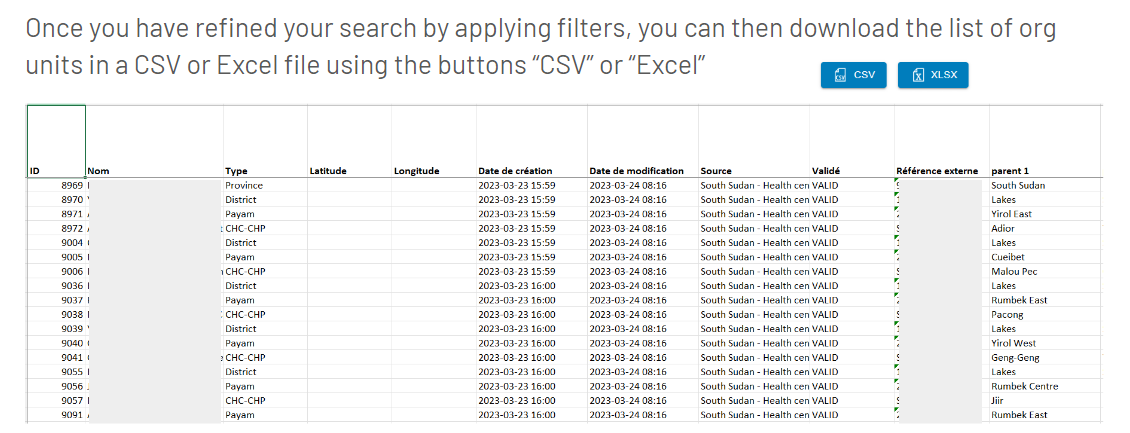Viewport: 1130px width, 433px height.
Task: Select the cell with ID 8969
Action: [x=56, y=185]
